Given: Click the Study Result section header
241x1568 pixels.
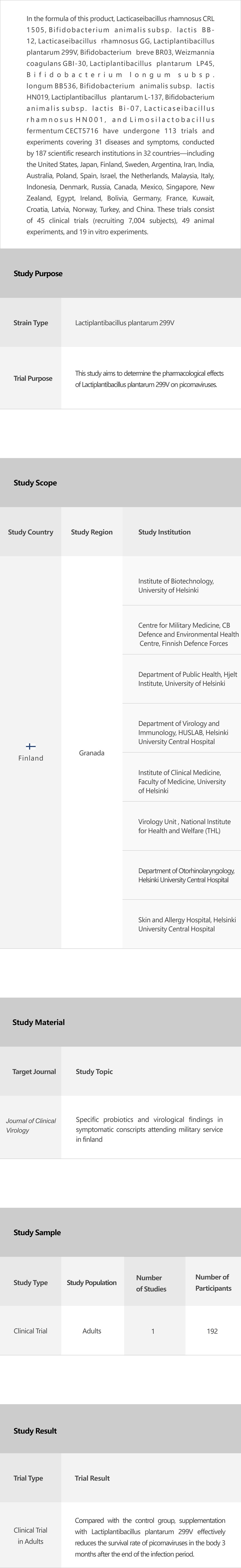Looking at the screenshot, I should click(35, 1430).
